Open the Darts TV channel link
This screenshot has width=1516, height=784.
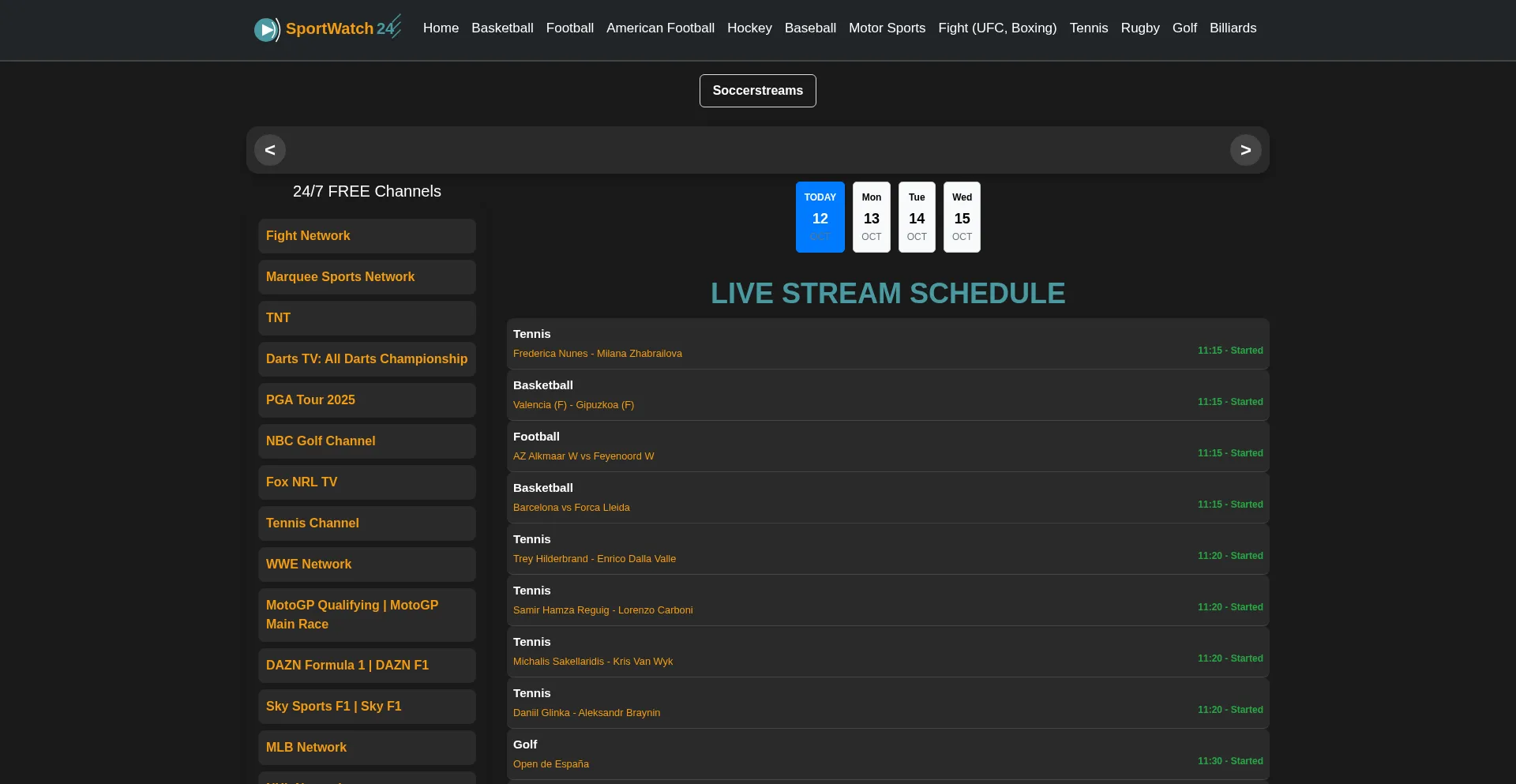pyautogui.click(x=366, y=359)
